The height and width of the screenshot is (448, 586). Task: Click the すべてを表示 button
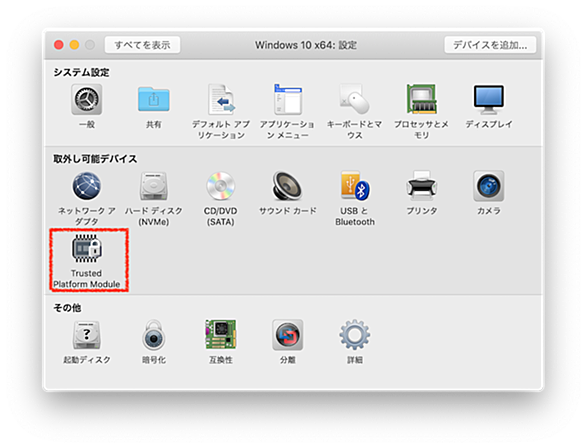[x=142, y=45]
